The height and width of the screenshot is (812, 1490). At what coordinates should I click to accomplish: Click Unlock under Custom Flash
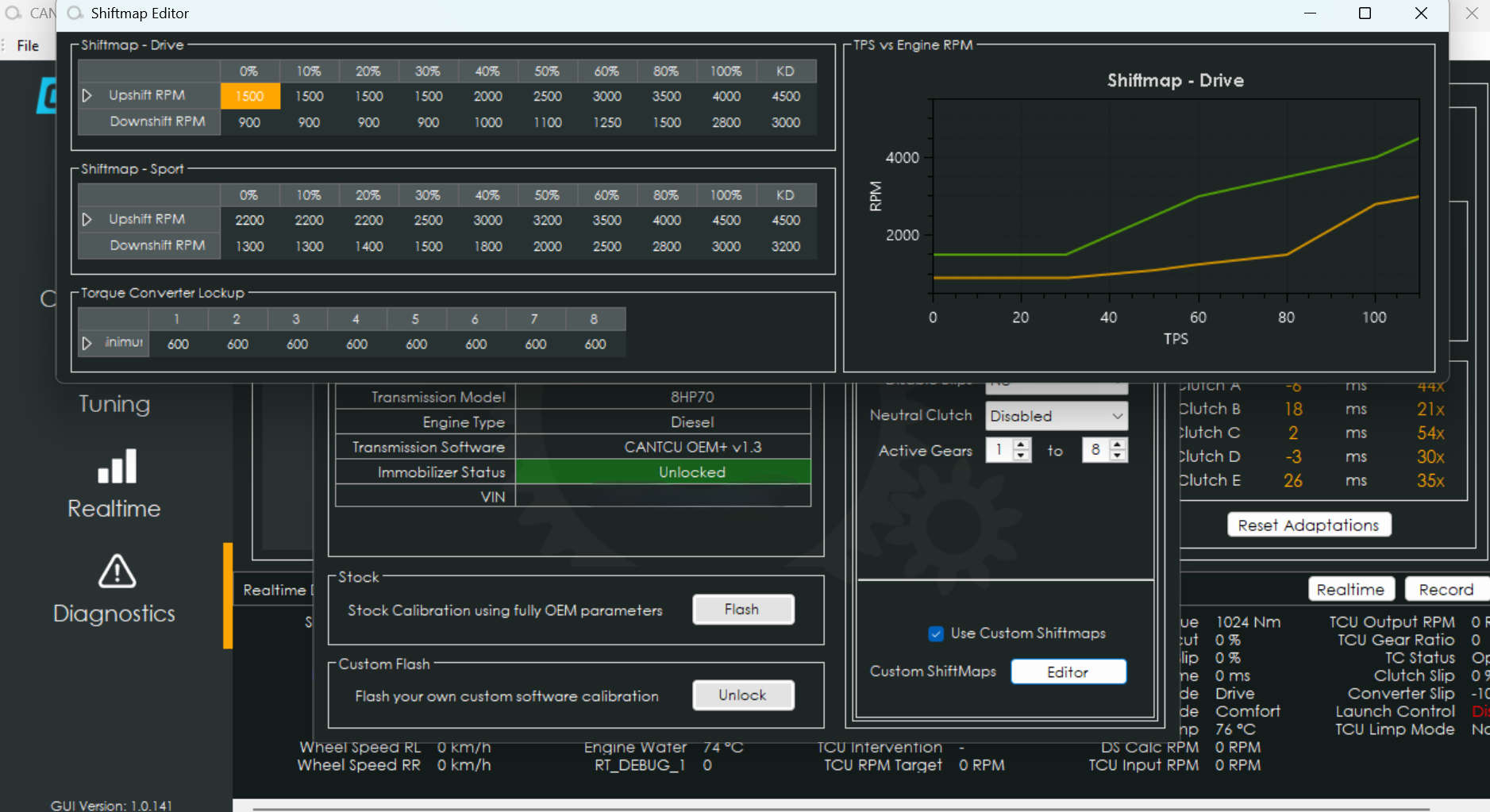pyautogui.click(x=742, y=695)
